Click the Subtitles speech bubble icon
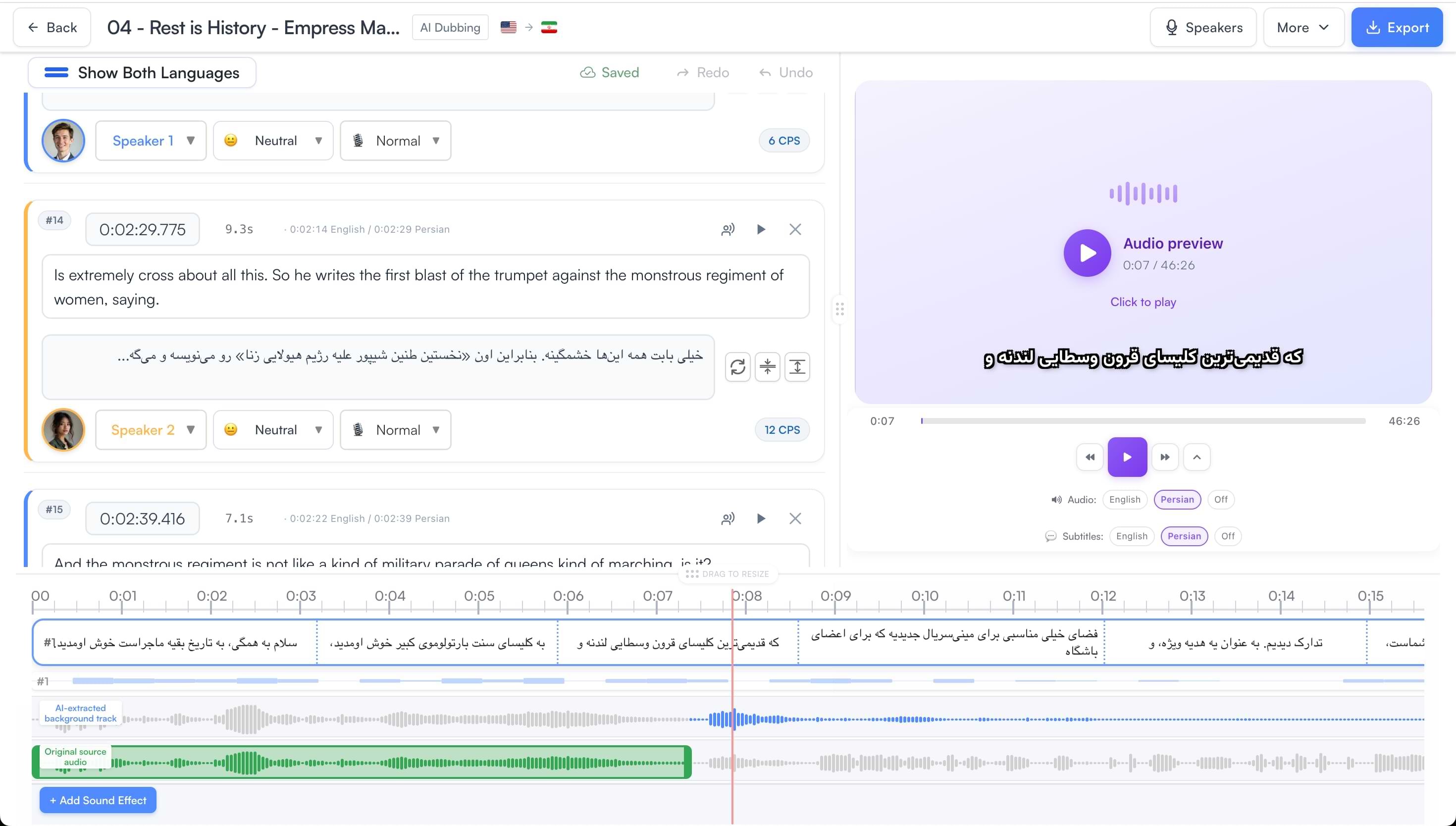The image size is (1456, 826). [x=1050, y=537]
